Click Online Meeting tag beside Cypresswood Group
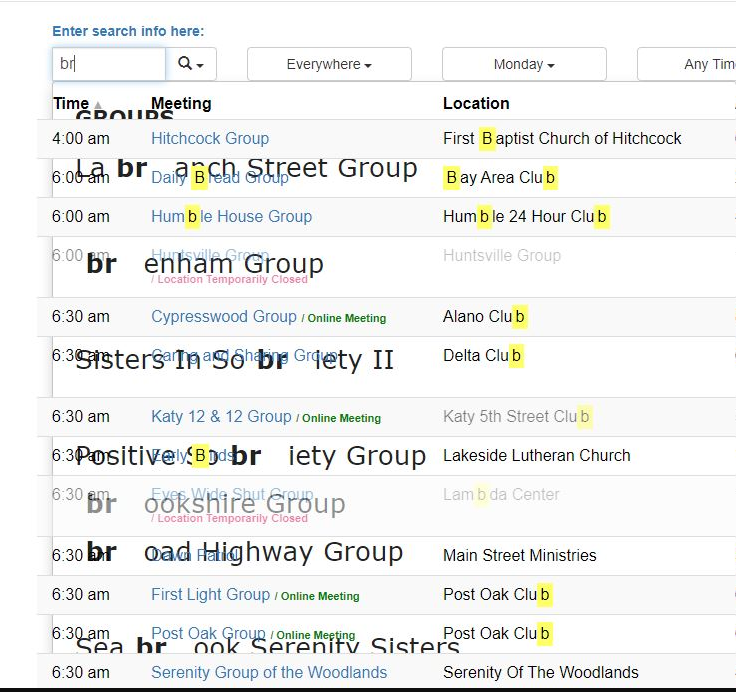 point(346,318)
